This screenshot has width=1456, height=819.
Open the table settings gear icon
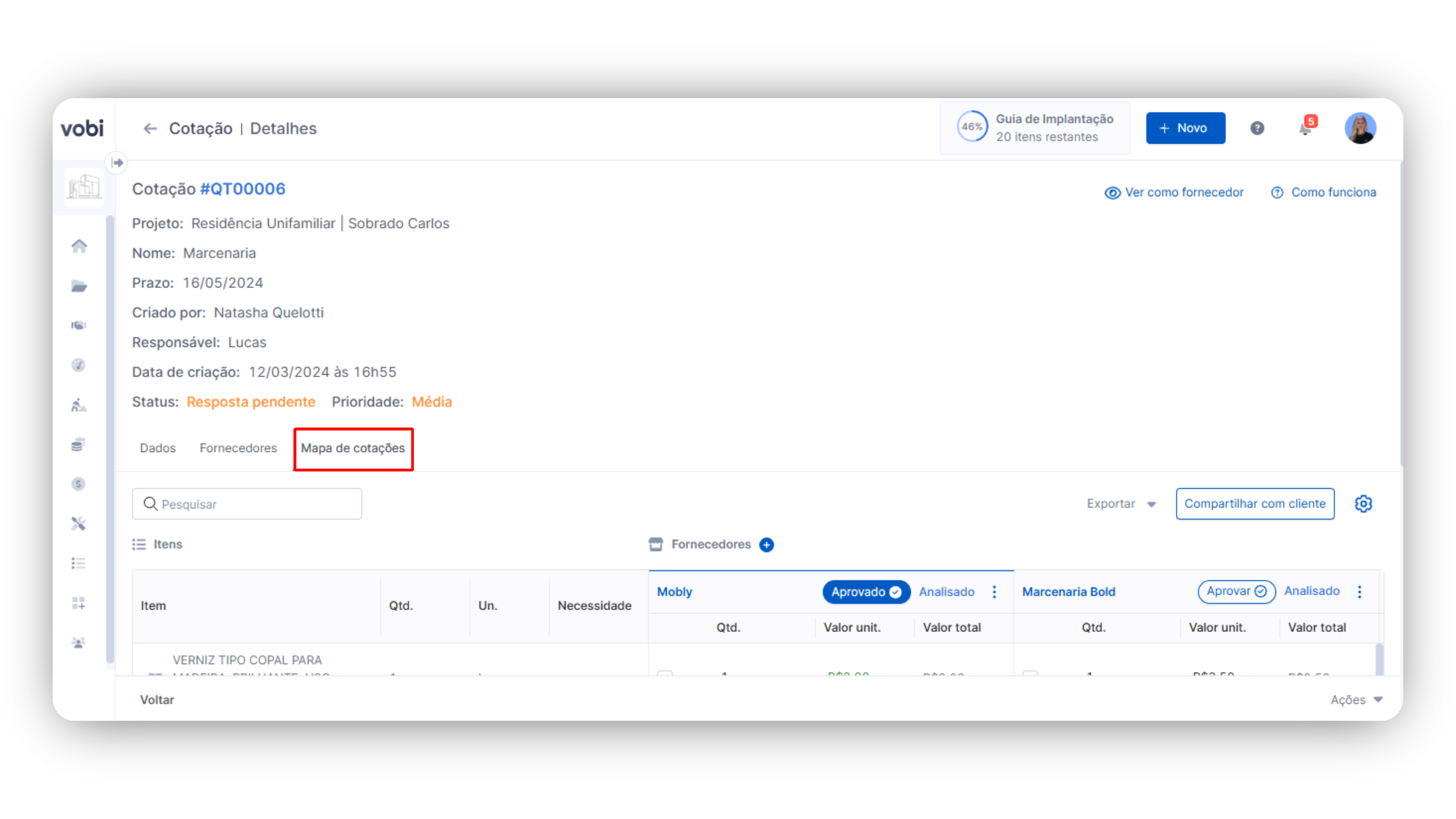[x=1363, y=504]
